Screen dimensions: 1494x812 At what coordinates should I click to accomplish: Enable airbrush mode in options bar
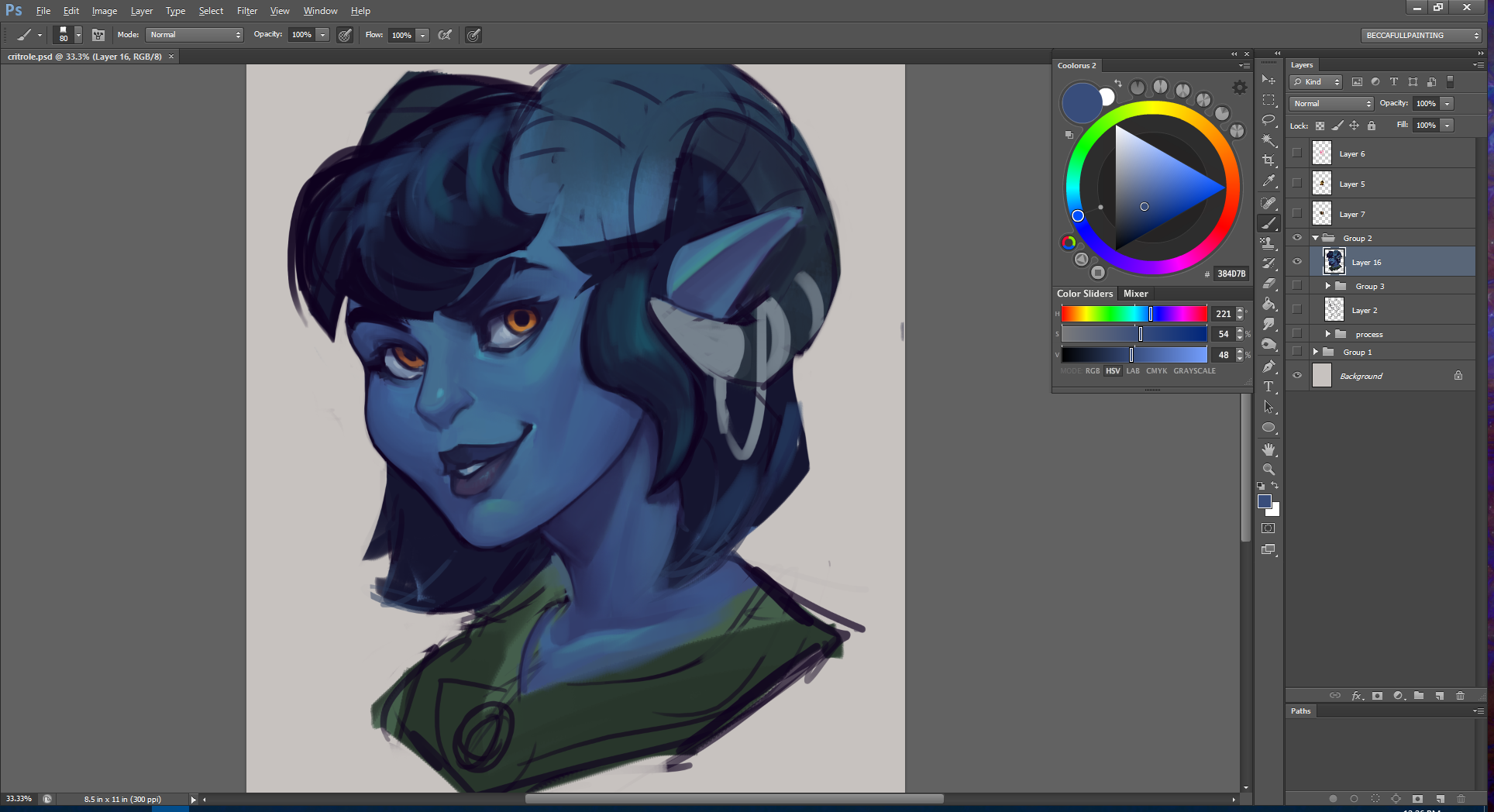tap(445, 35)
